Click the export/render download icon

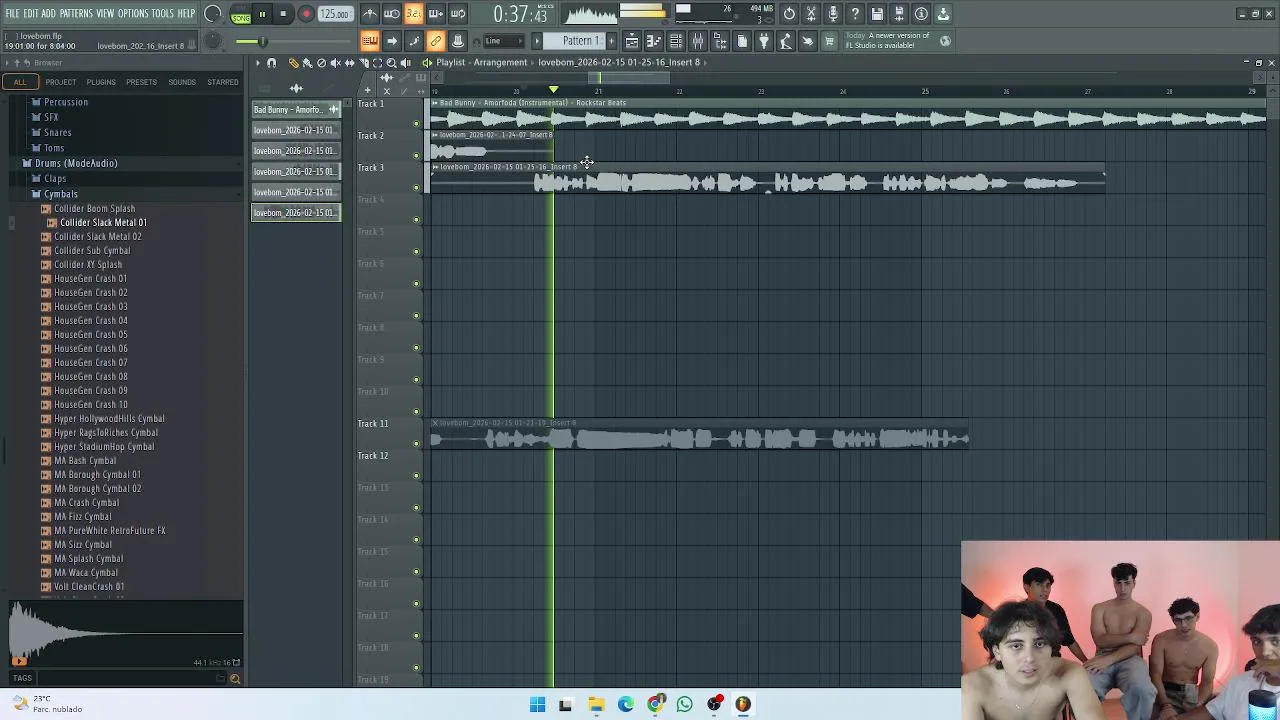coord(943,14)
